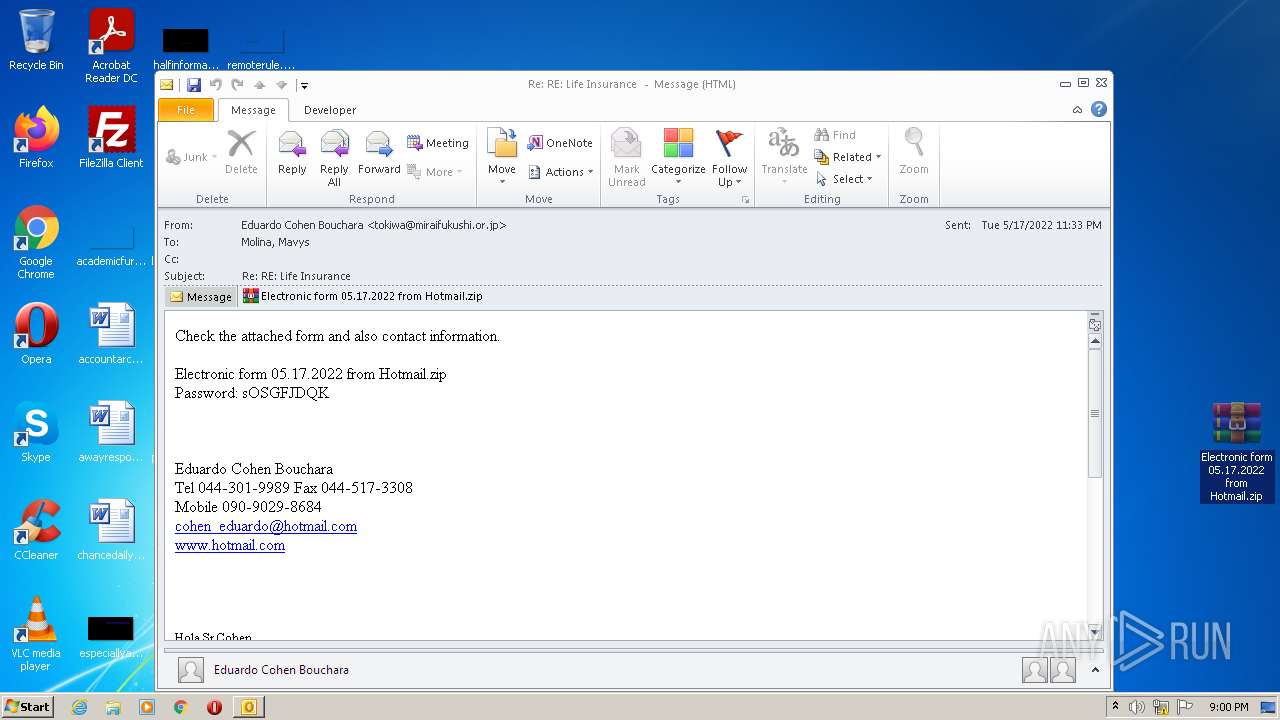
Task: Open Internet Explorer from taskbar
Action: click(x=79, y=707)
